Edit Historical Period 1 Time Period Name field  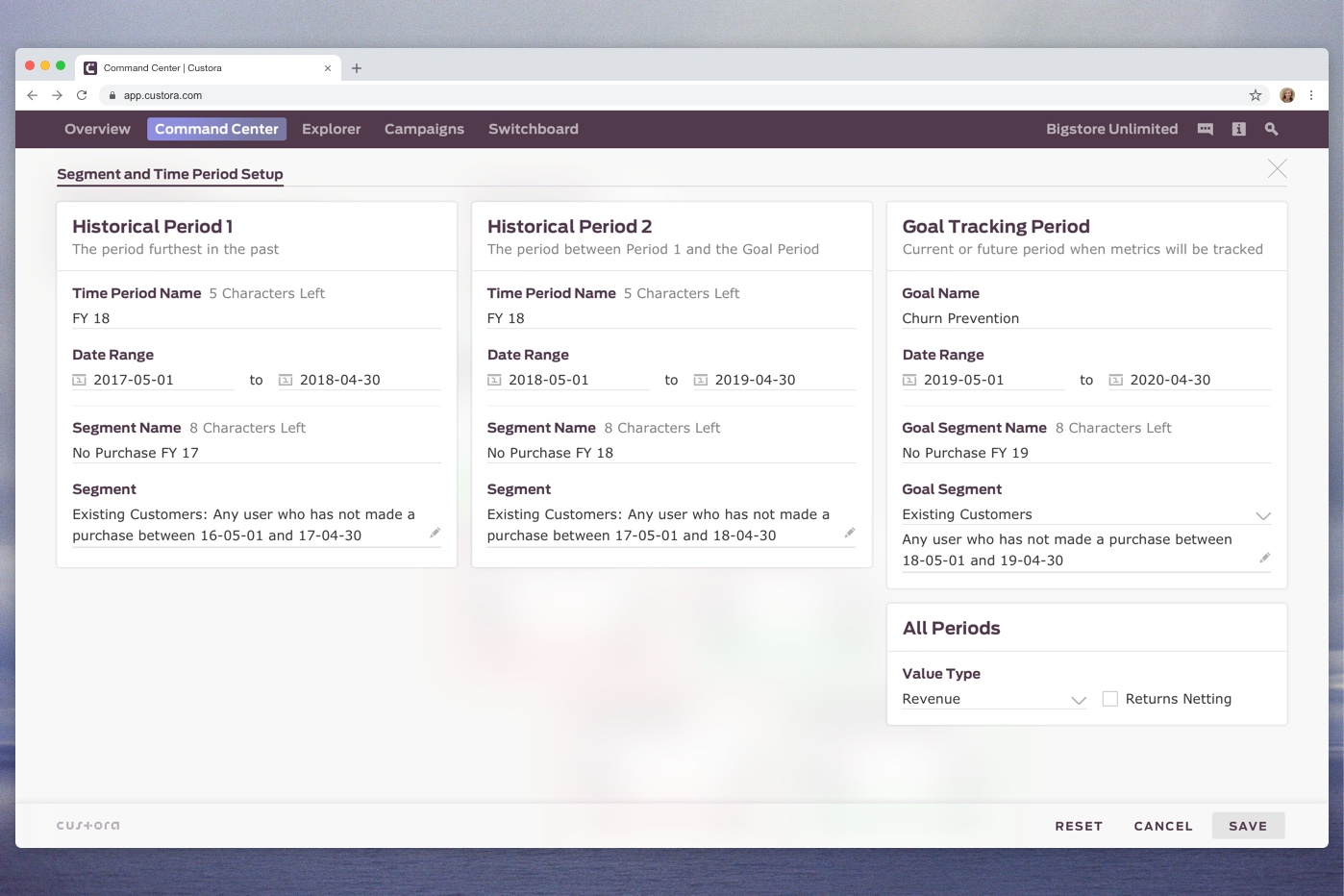(x=257, y=318)
